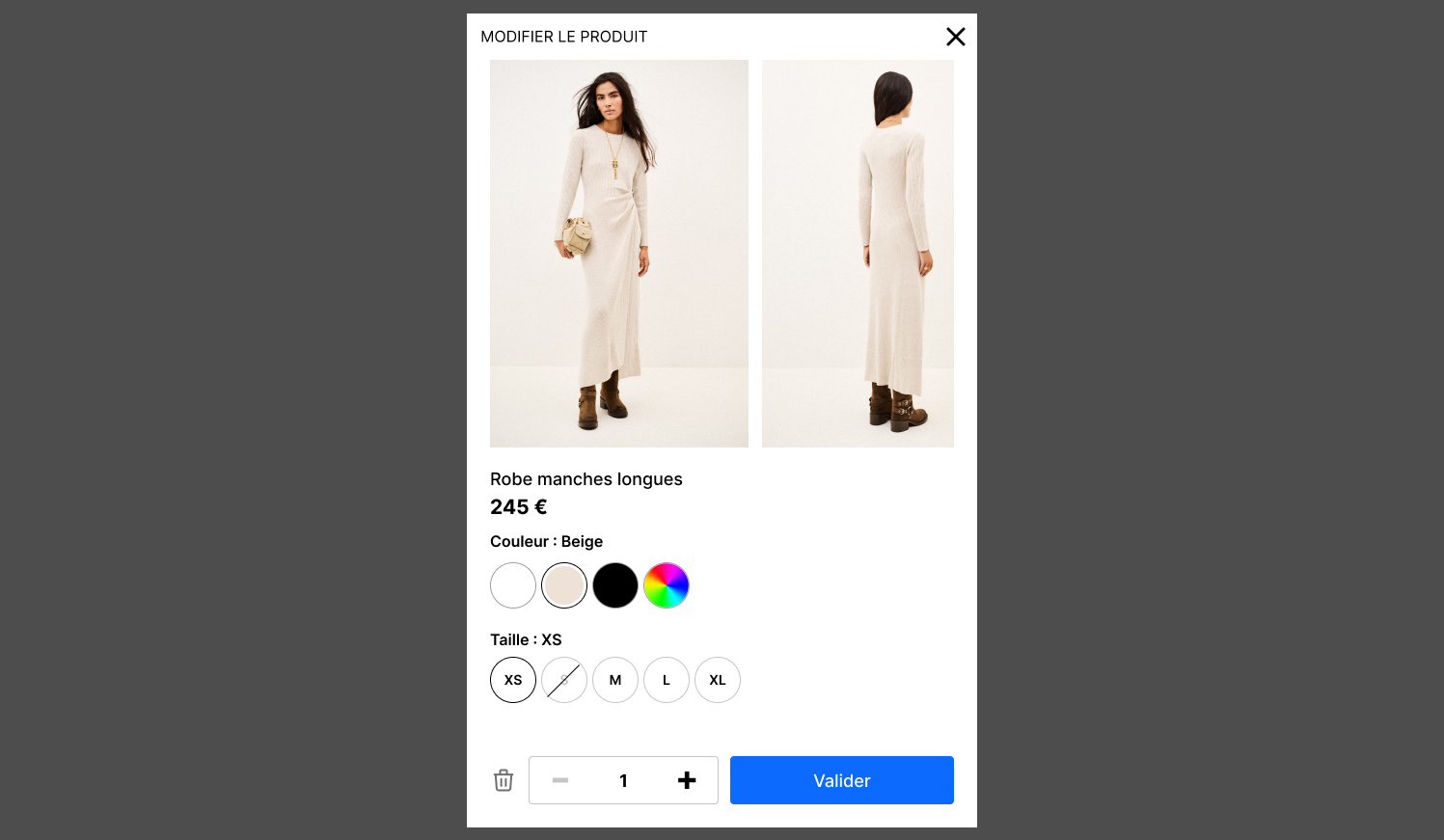Select the white color swatch
The width and height of the screenshot is (1444, 840).
tap(513, 585)
